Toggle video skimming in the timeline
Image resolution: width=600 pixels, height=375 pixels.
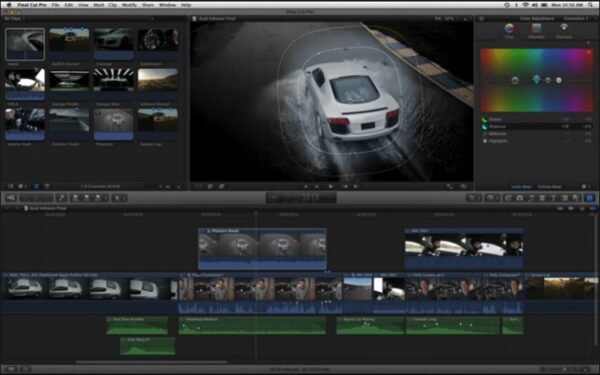(560, 209)
